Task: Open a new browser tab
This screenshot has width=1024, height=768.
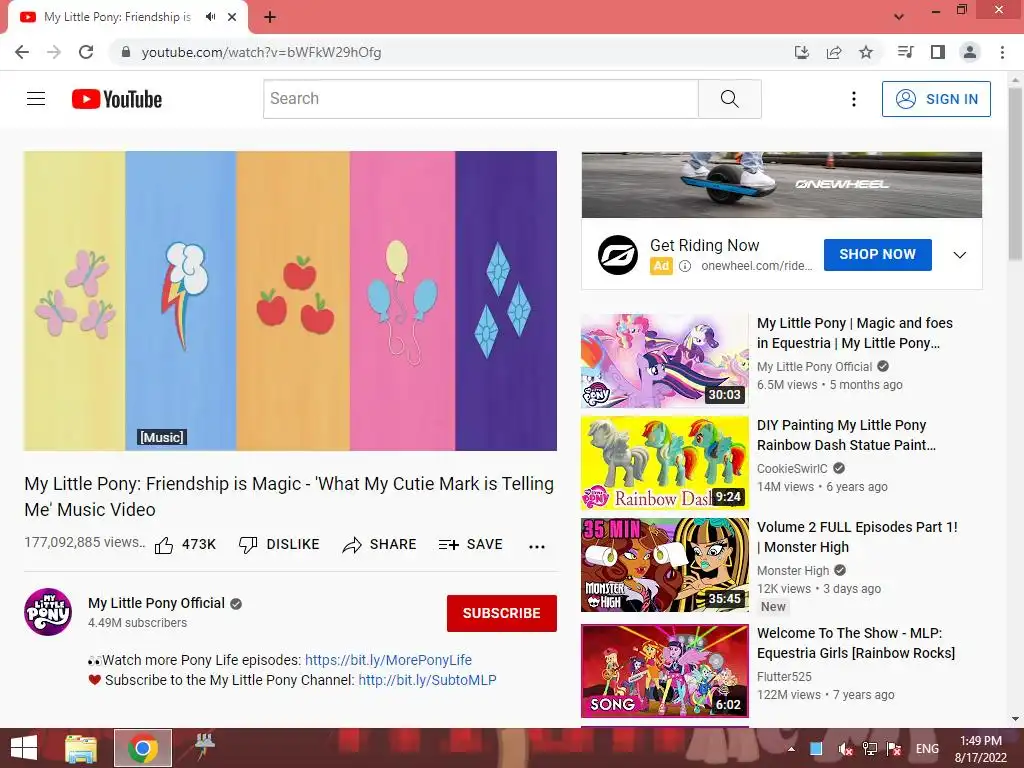Action: point(270,17)
